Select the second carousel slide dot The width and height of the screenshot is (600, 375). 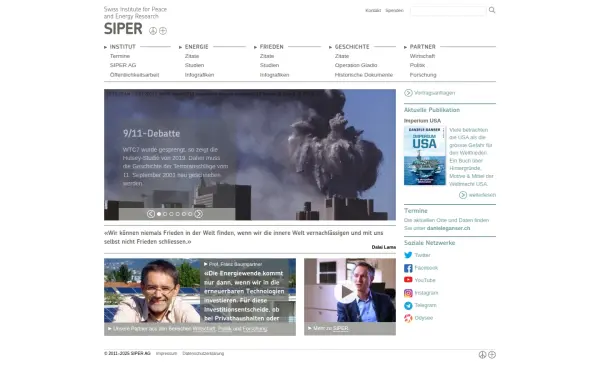pyautogui.click(x=165, y=214)
